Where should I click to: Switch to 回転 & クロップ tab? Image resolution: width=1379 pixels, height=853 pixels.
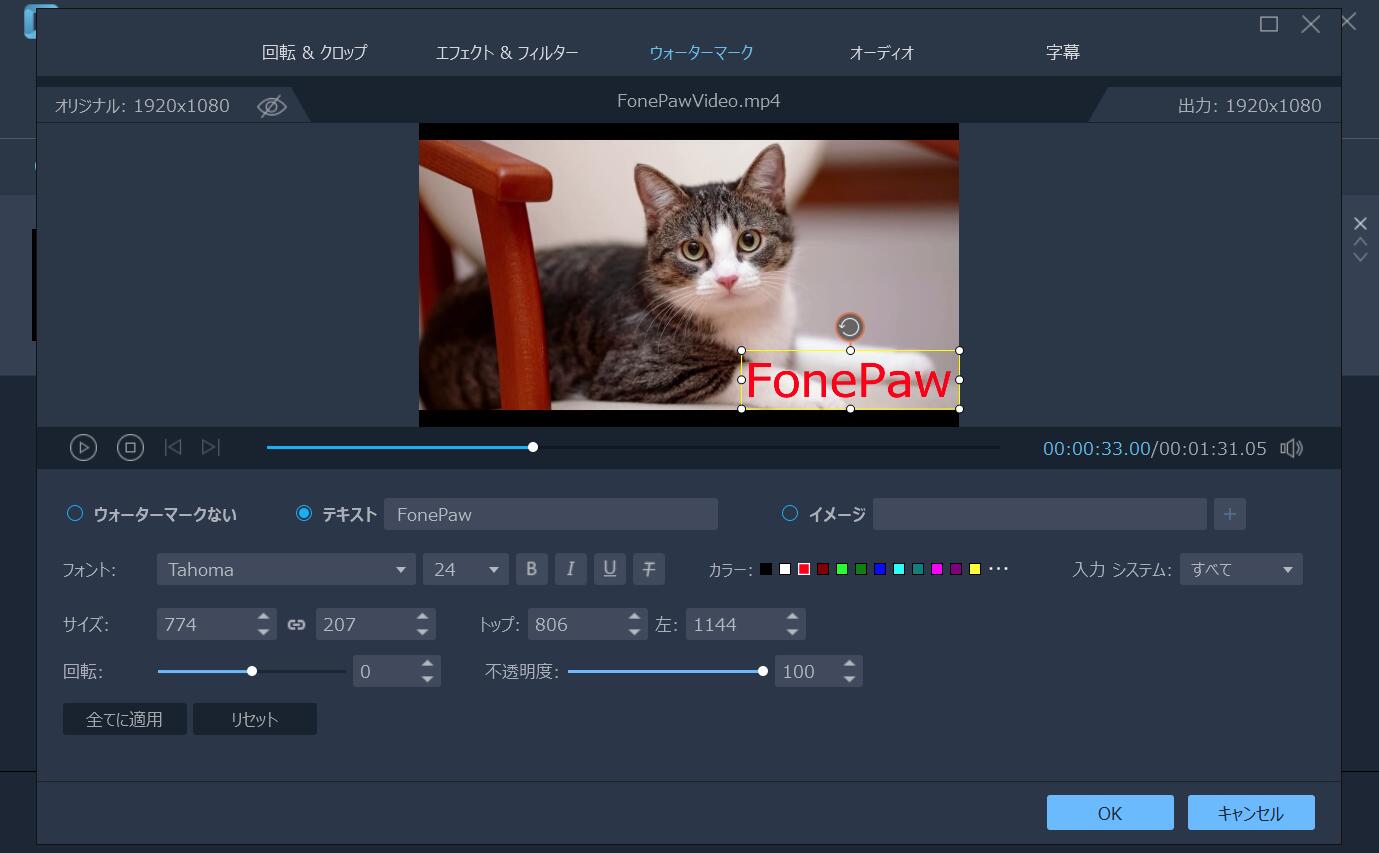[314, 52]
